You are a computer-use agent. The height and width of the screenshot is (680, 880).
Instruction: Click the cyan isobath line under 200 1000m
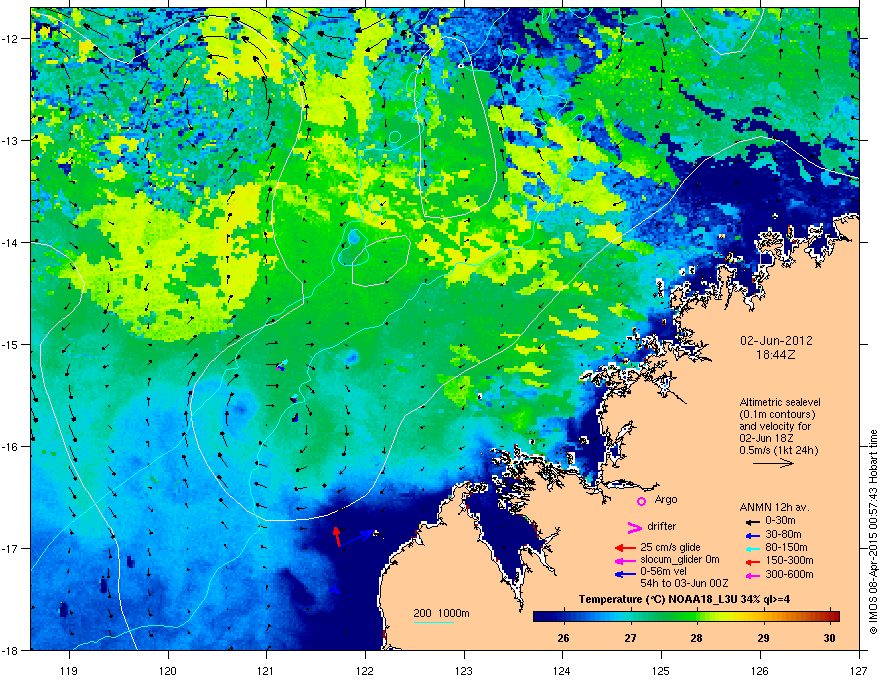433,622
